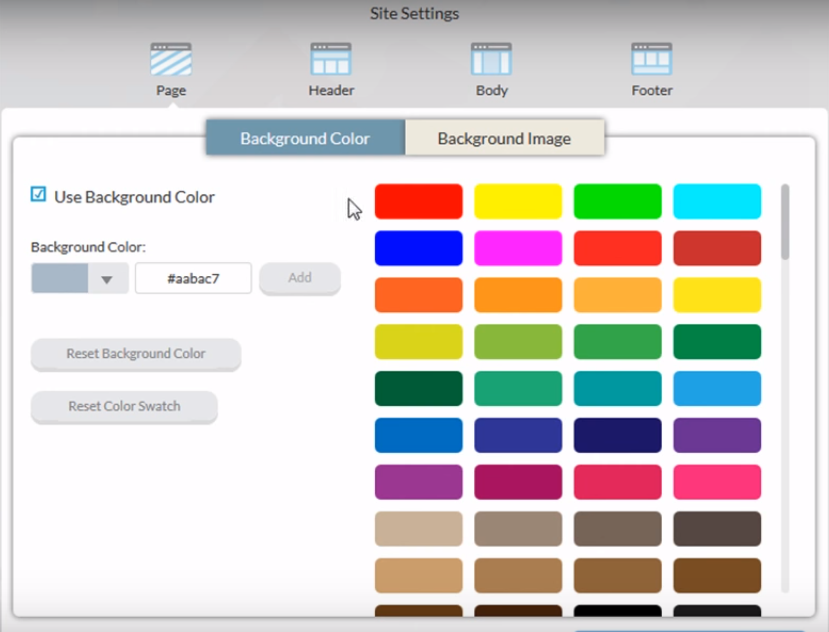Select the dark navy blue swatch
This screenshot has width=829, height=632.
pos(617,435)
